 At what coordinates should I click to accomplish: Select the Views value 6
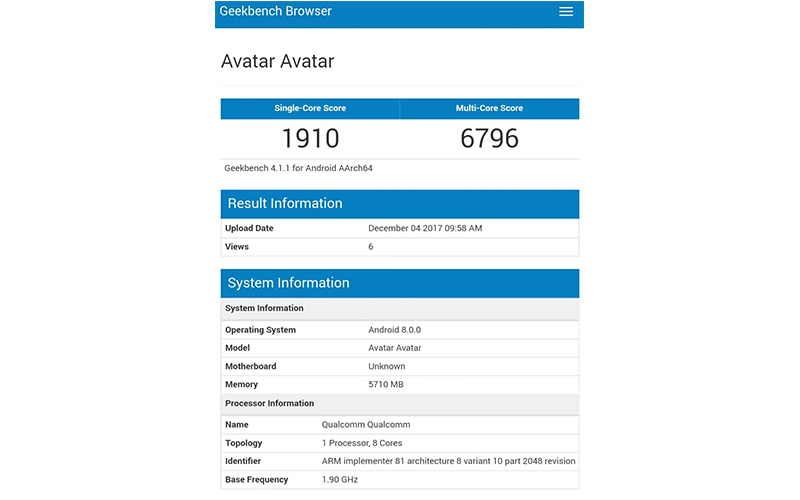(371, 246)
